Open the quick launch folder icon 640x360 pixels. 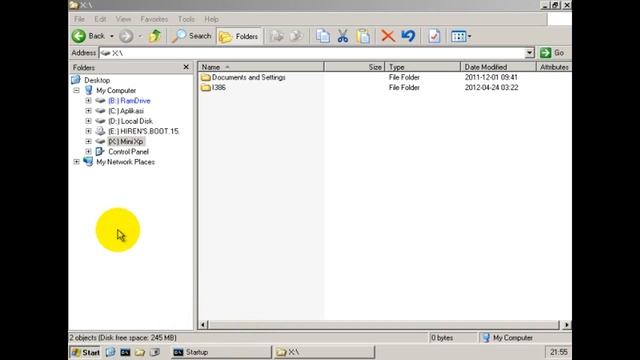coord(140,352)
